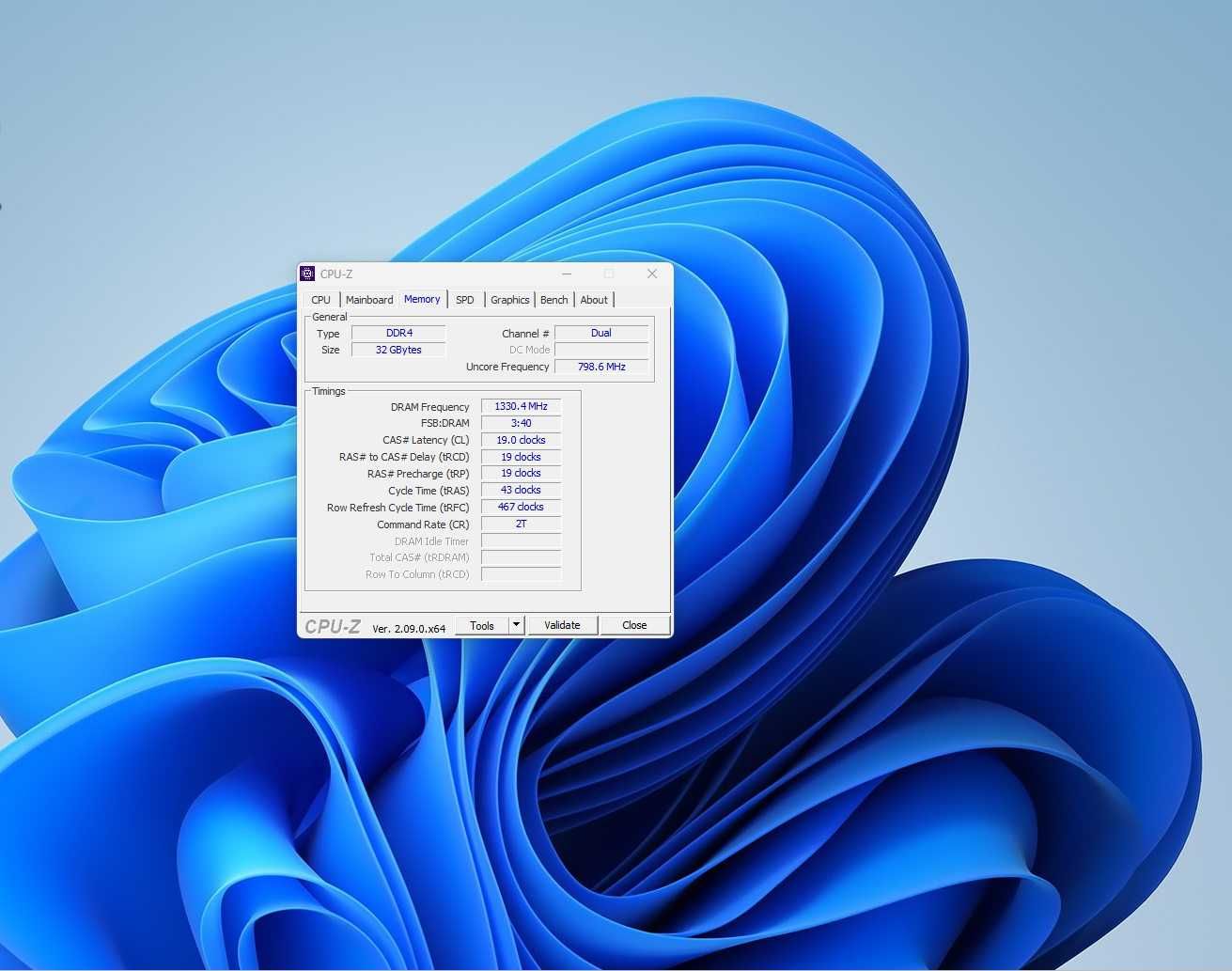Select the 1330.4 MHz DRAM frequency value
1232x971 pixels.
[522, 406]
